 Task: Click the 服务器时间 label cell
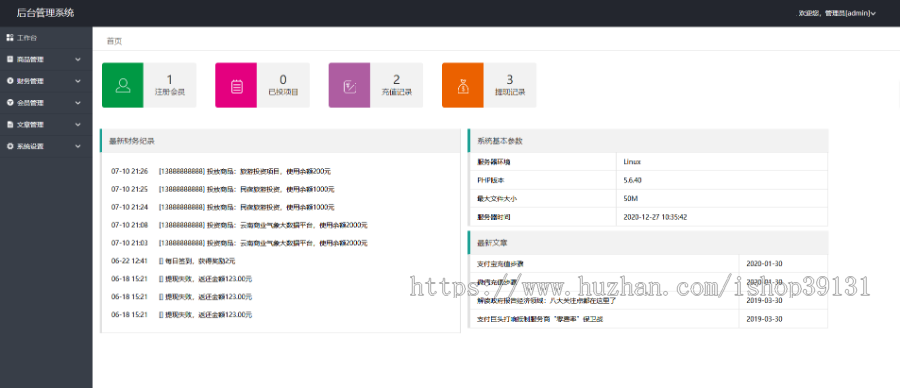(x=542, y=217)
